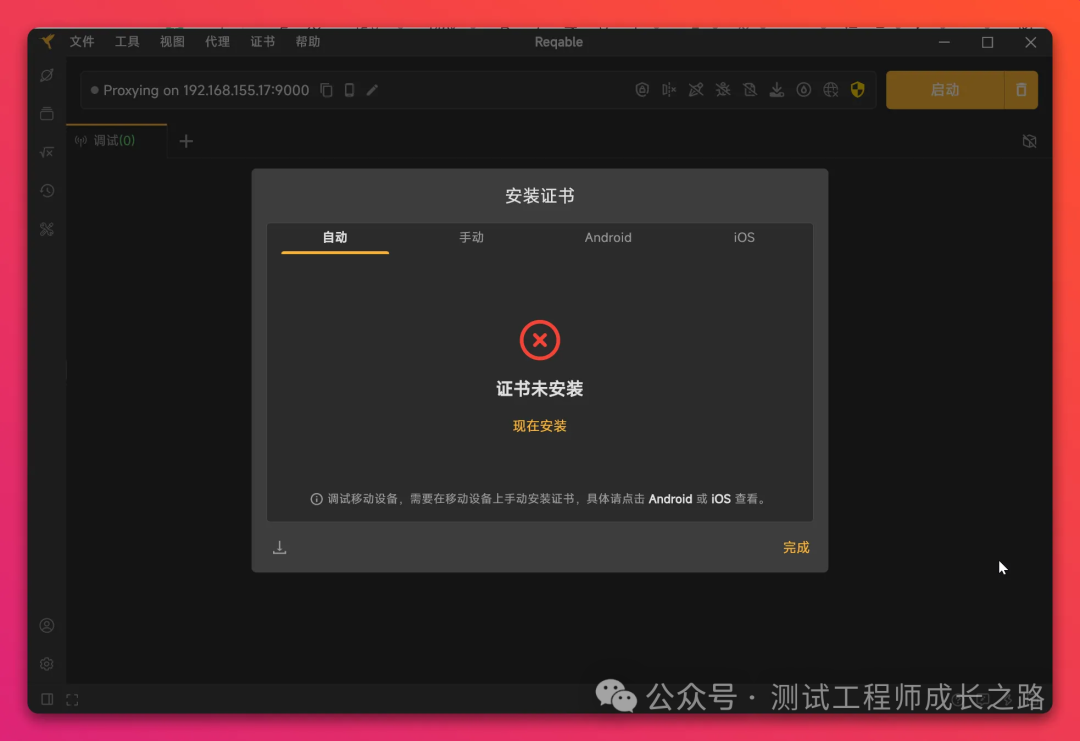The image size is (1080, 741).
Task: Close the Reqable window
Action: 1030,42
